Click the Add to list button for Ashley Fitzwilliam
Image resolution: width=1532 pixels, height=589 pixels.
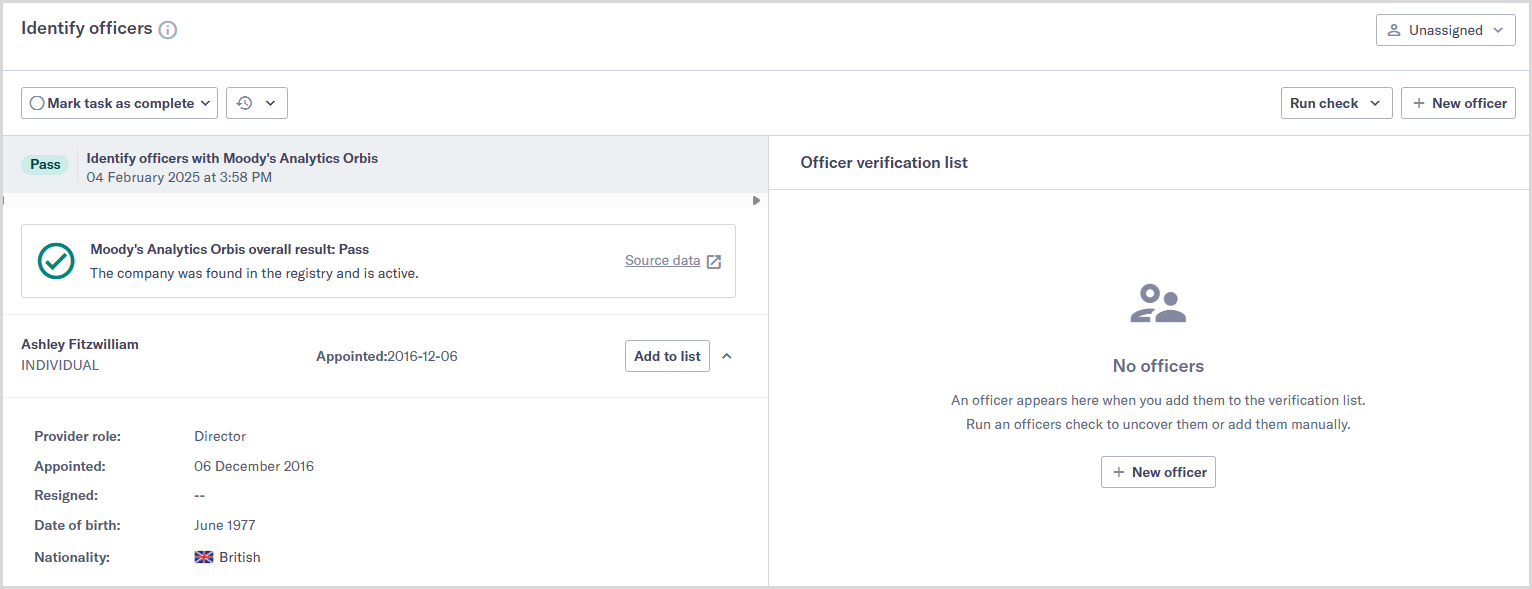(667, 355)
